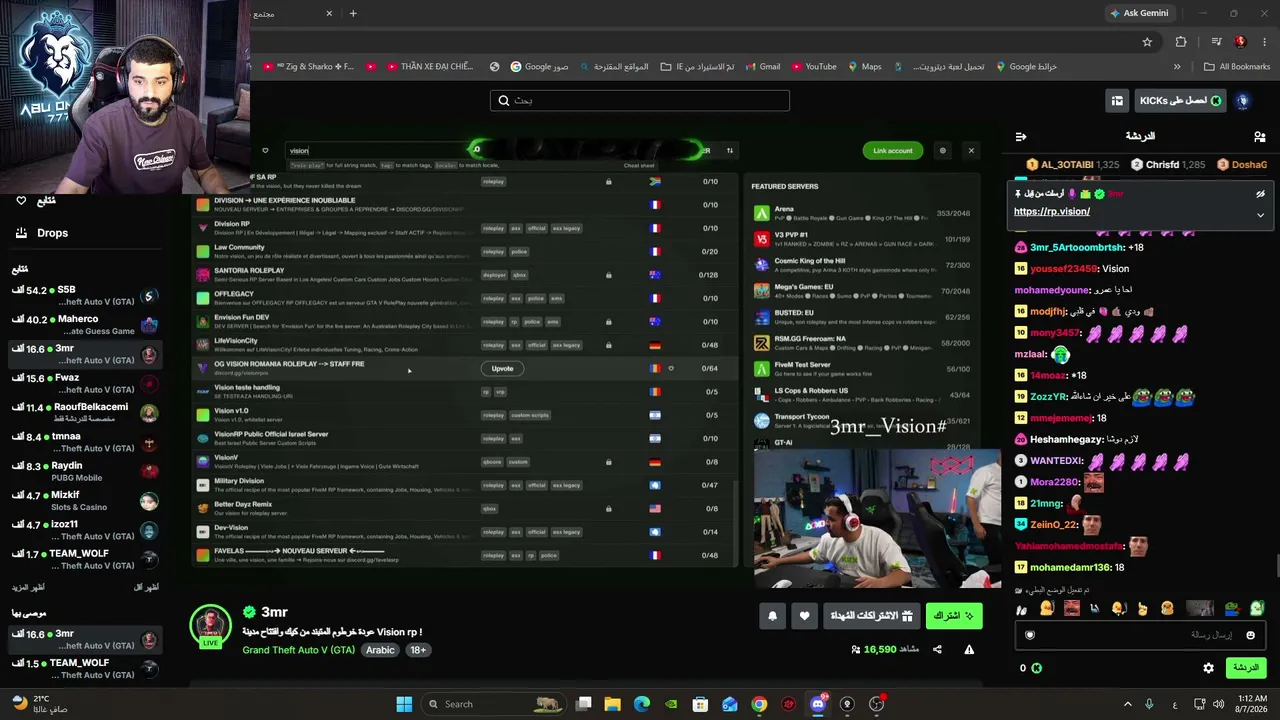Open tmnaa channel in the sidebar

[x=84, y=442]
